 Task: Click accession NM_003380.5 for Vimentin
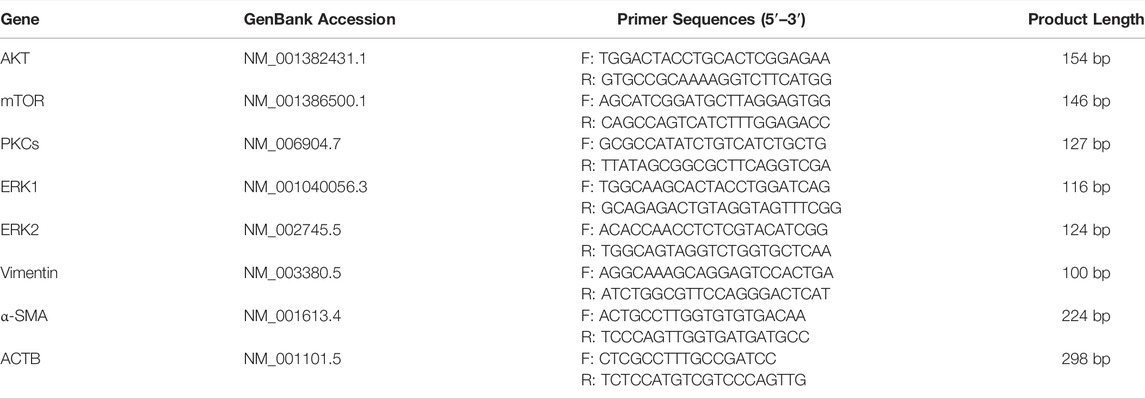(x=292, y=273)
